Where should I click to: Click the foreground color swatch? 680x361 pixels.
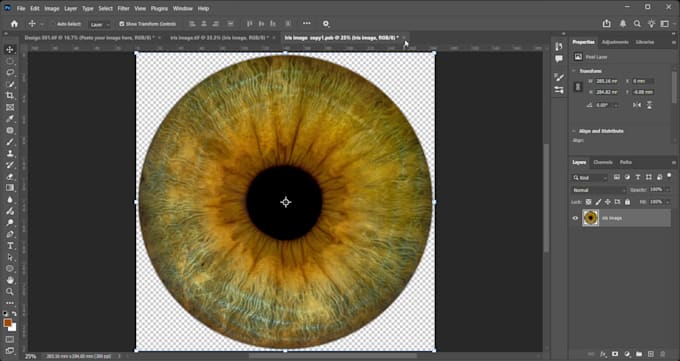coord(7,323)
